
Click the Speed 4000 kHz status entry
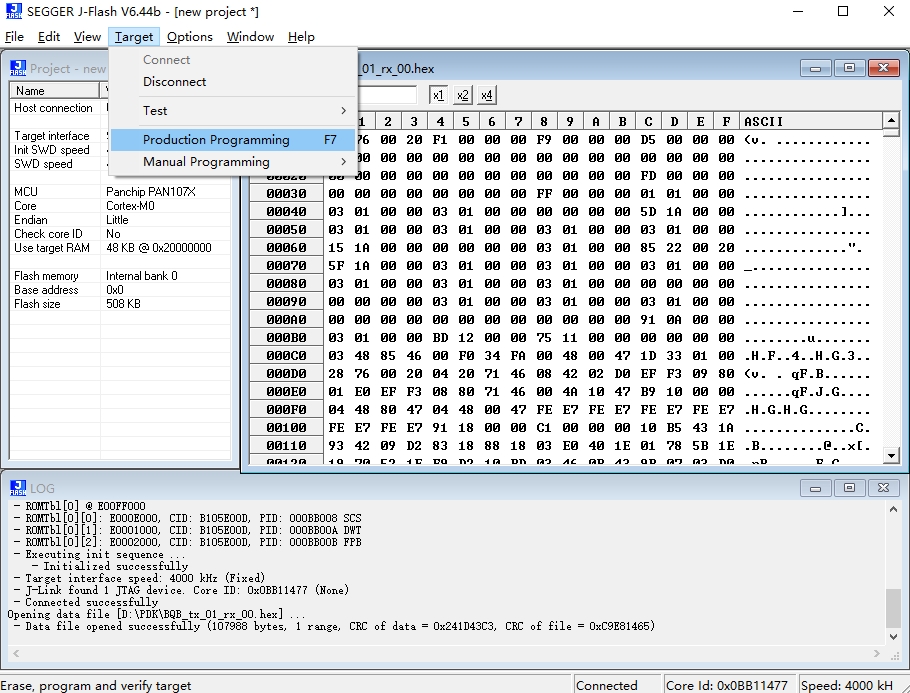point(853,685)
